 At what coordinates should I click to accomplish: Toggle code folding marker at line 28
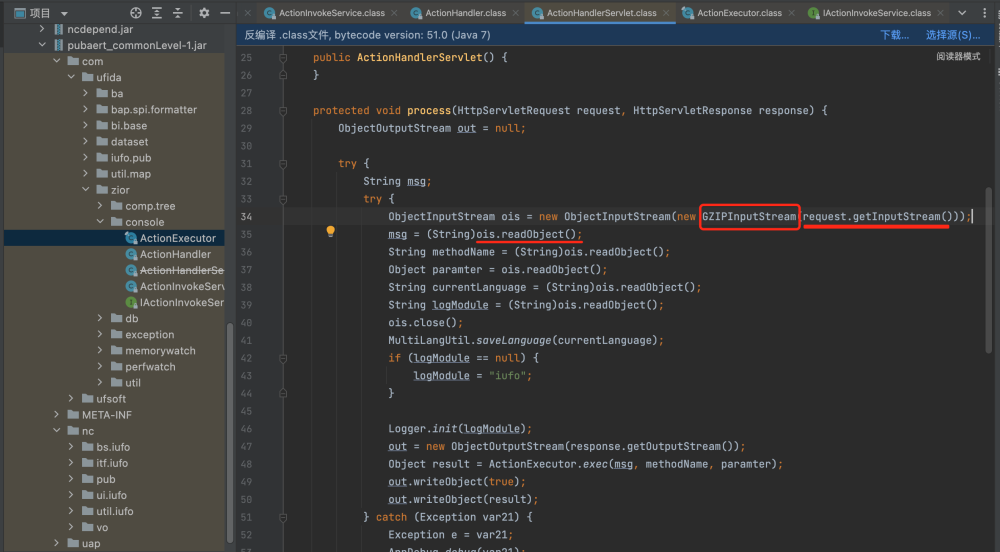283,111
